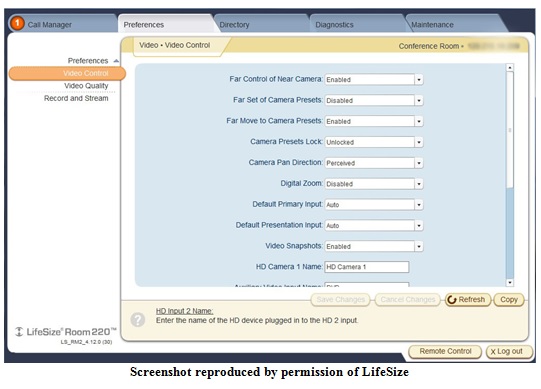The image size is (541, 389).
Task: Collapse the Preferences sidebar arrow
Action: tap(116, 61)
